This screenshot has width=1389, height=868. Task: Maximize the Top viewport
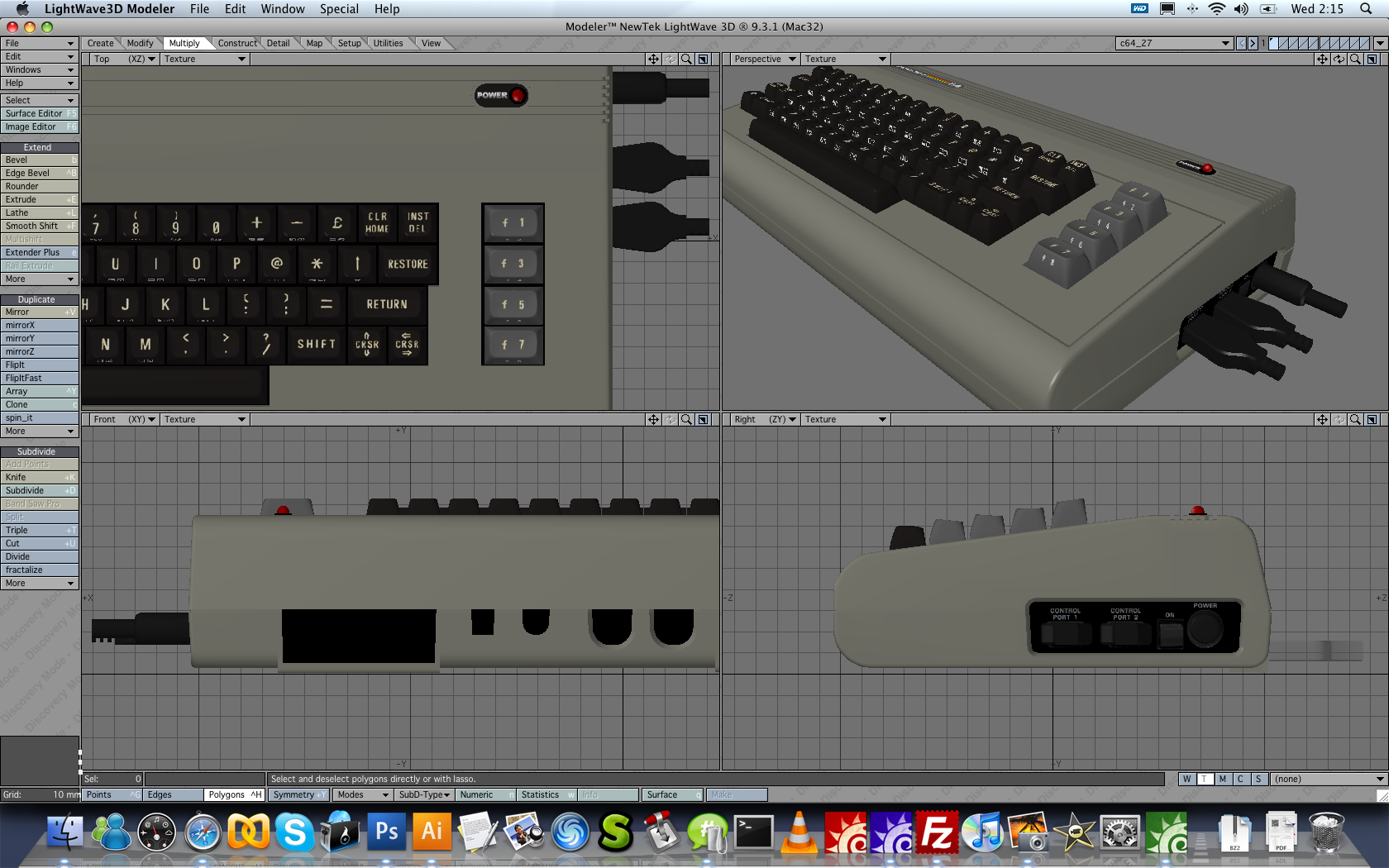[x=703, y=60]
